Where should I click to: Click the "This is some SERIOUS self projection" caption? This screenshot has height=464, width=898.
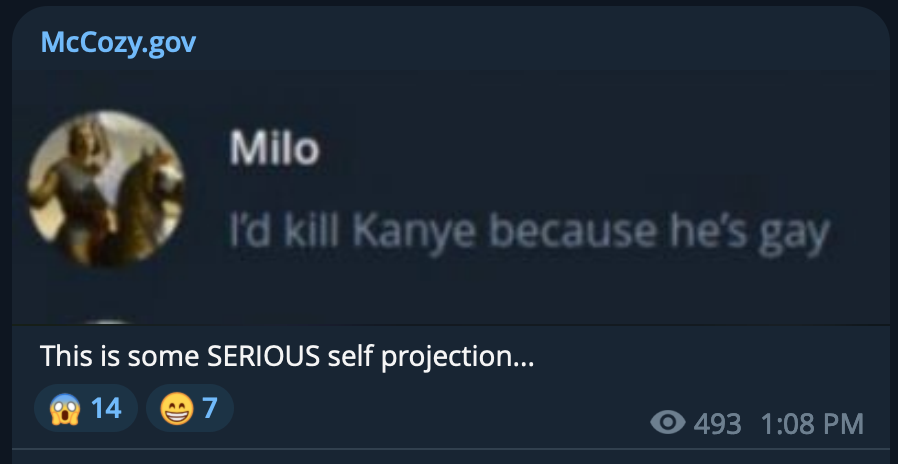pyautogui.click(x=287, y=357)
